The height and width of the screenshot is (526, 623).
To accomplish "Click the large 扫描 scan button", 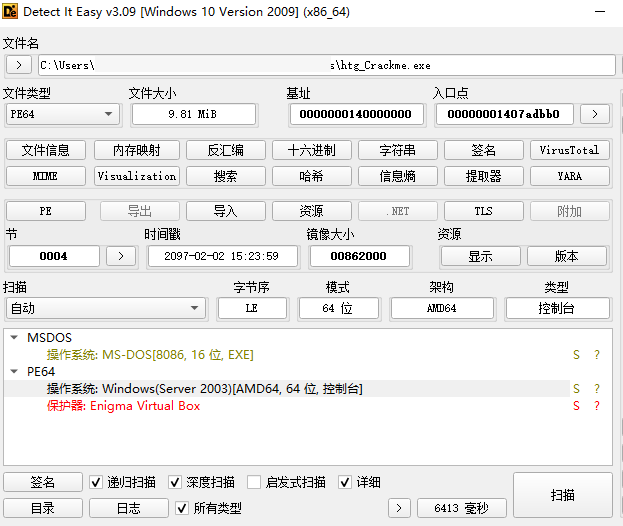I will tap(563, 495).
